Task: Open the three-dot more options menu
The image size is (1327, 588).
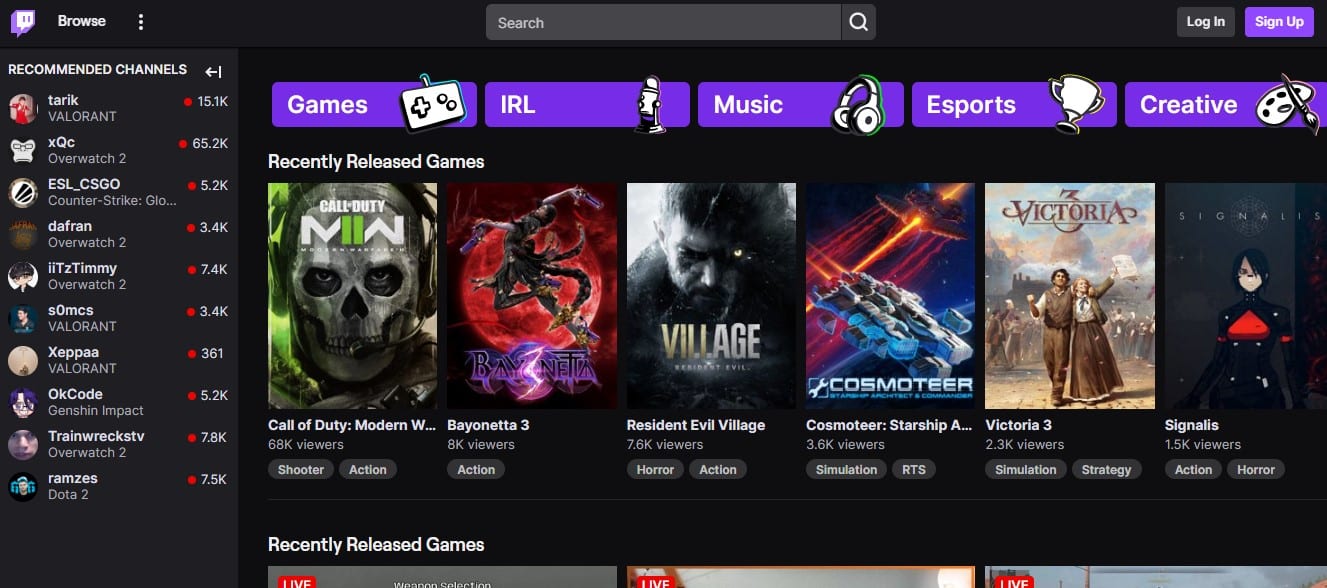Action: 140,22
